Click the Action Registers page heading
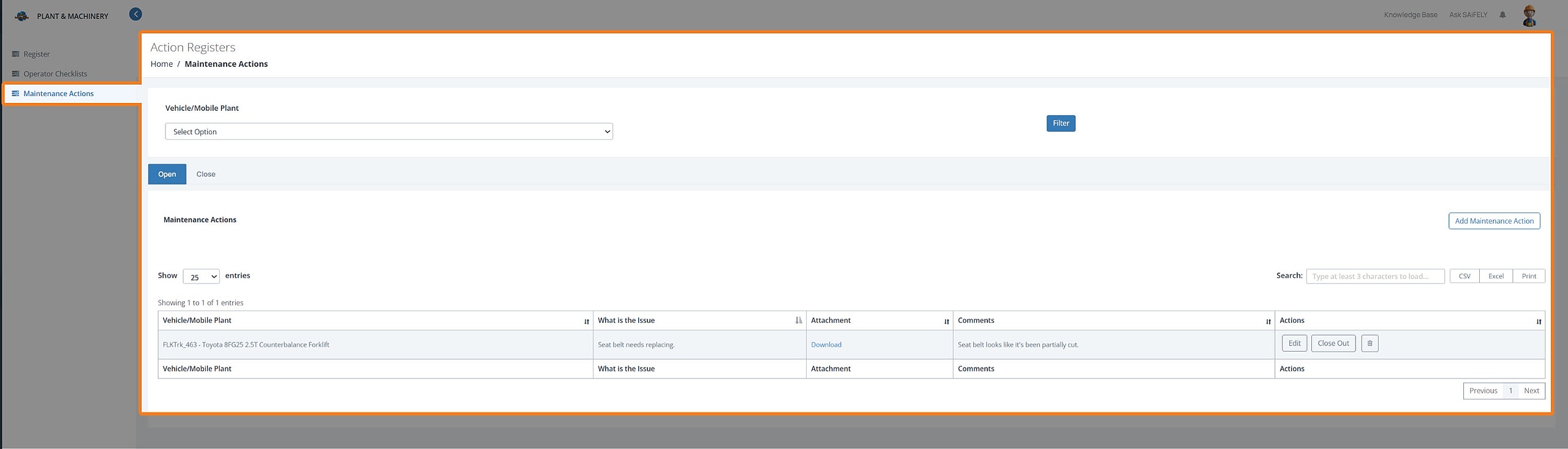 coord(193,47)
